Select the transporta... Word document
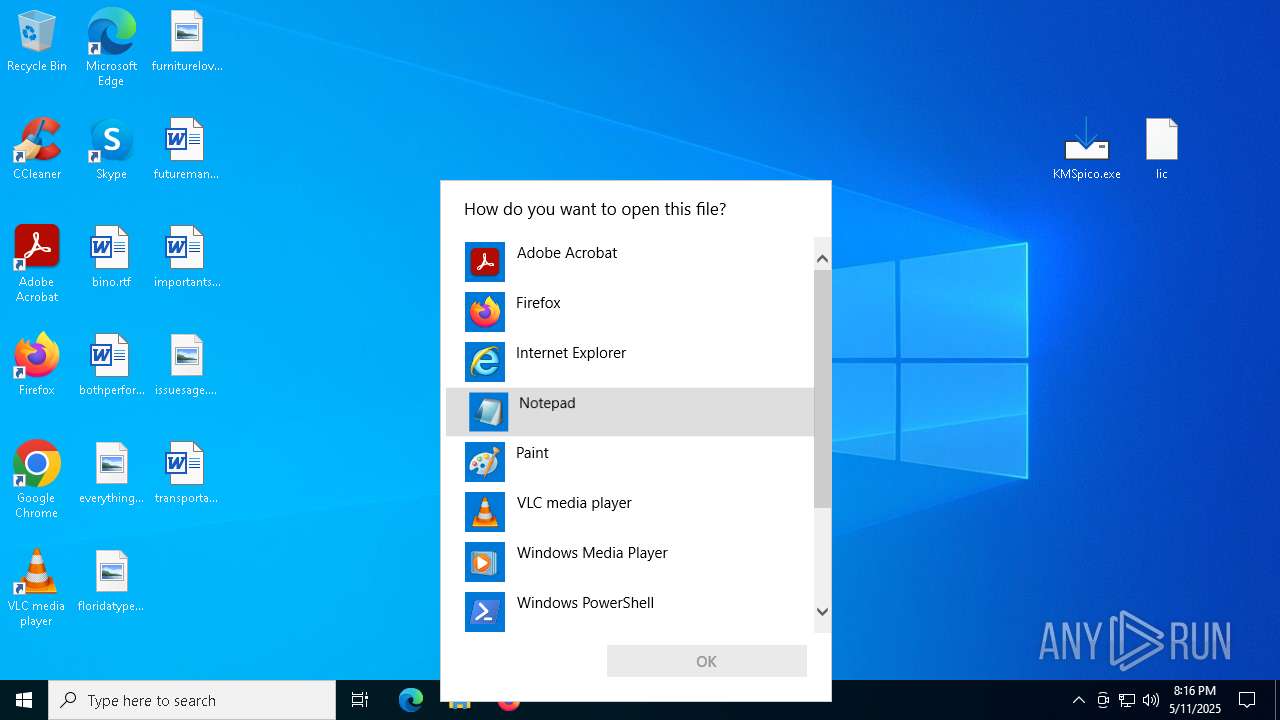The image size is (1280, 720). click(x=186, y=473)
